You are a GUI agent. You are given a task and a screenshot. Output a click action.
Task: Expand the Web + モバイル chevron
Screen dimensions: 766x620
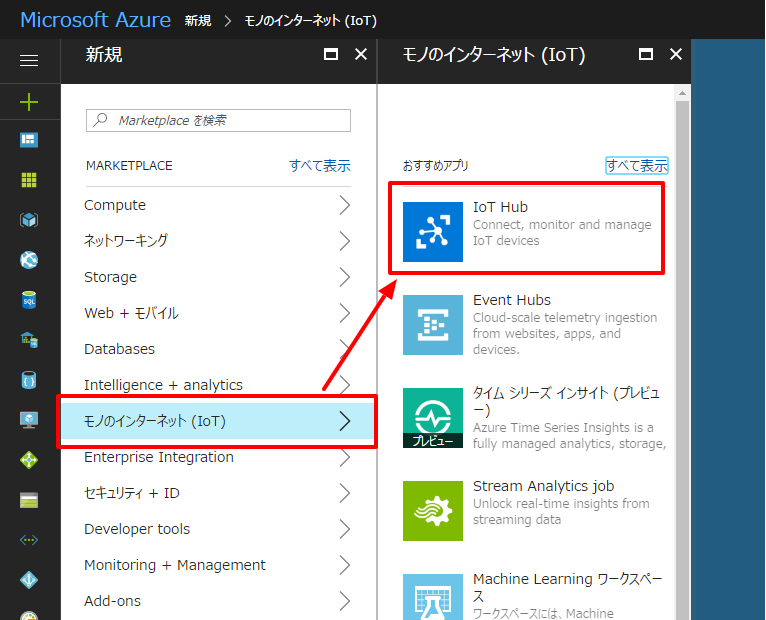coord(345,313)
